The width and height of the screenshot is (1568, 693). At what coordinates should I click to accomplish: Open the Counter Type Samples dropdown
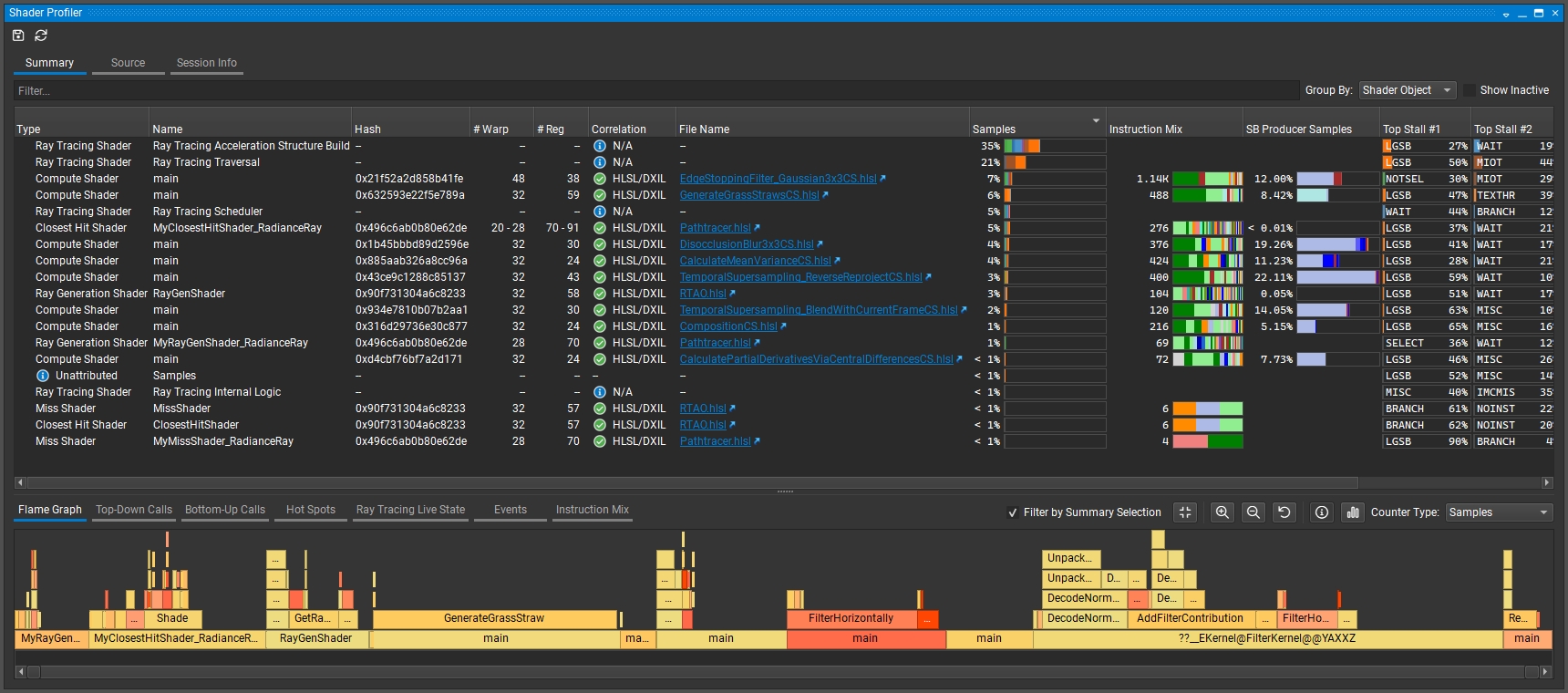point(1499,512)
